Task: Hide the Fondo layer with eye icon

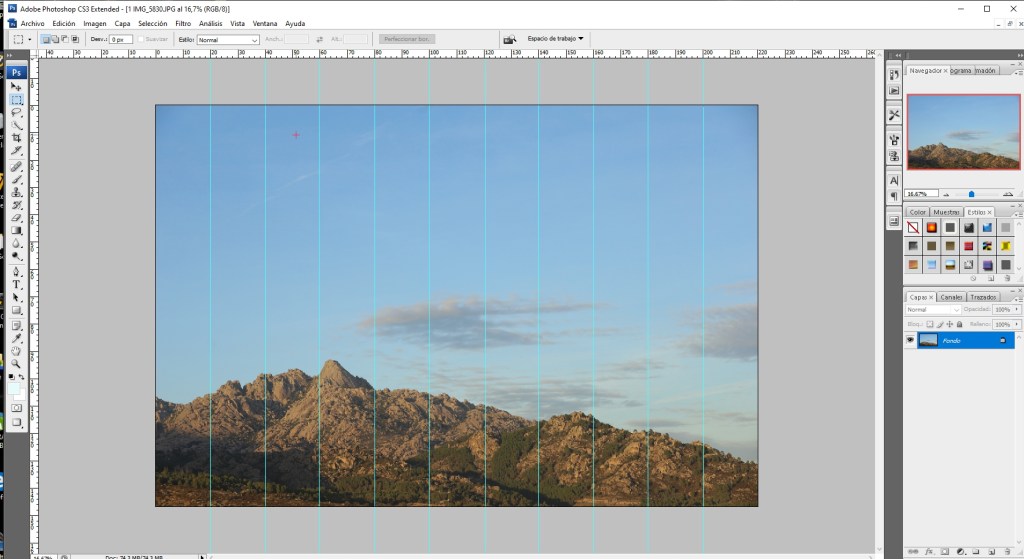Action: 910,340
